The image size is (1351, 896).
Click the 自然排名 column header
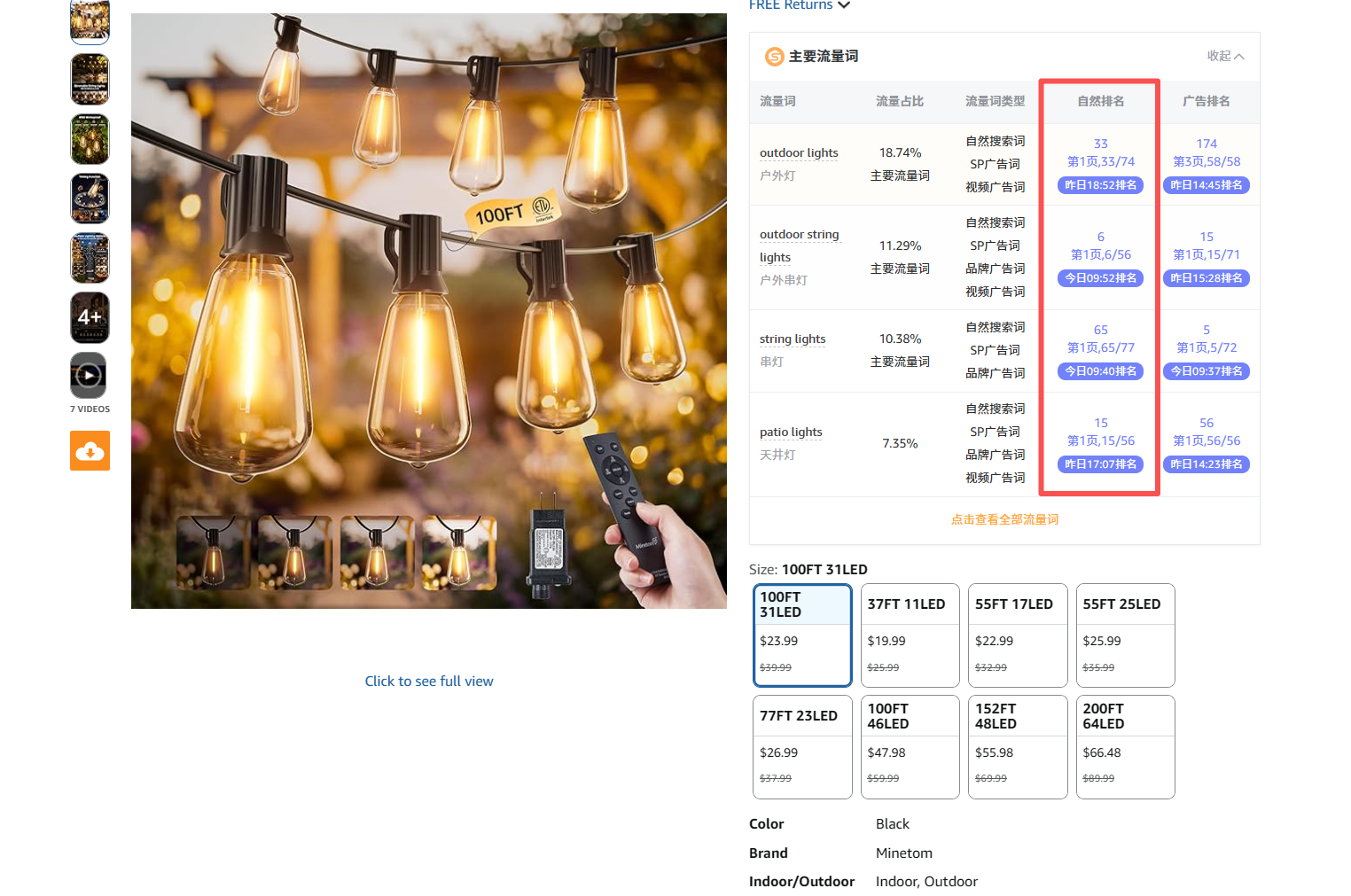1100,101
